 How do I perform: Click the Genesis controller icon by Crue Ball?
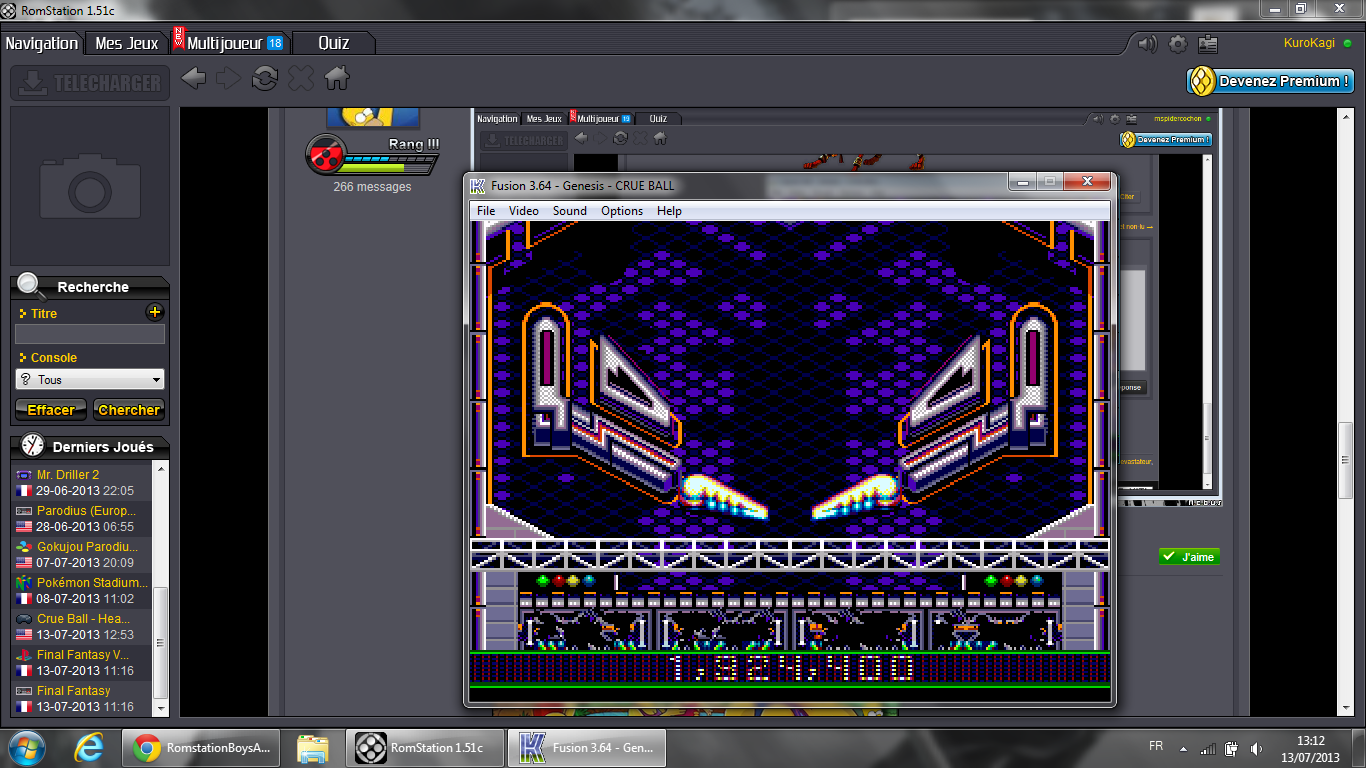(x=24, y=618)
